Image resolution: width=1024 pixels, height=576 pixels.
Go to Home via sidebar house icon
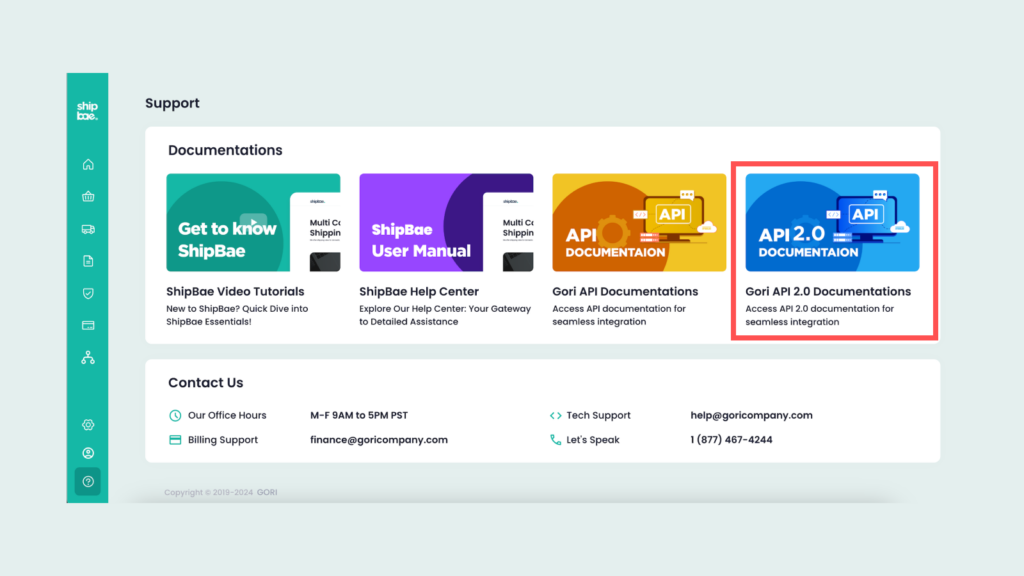88,165
